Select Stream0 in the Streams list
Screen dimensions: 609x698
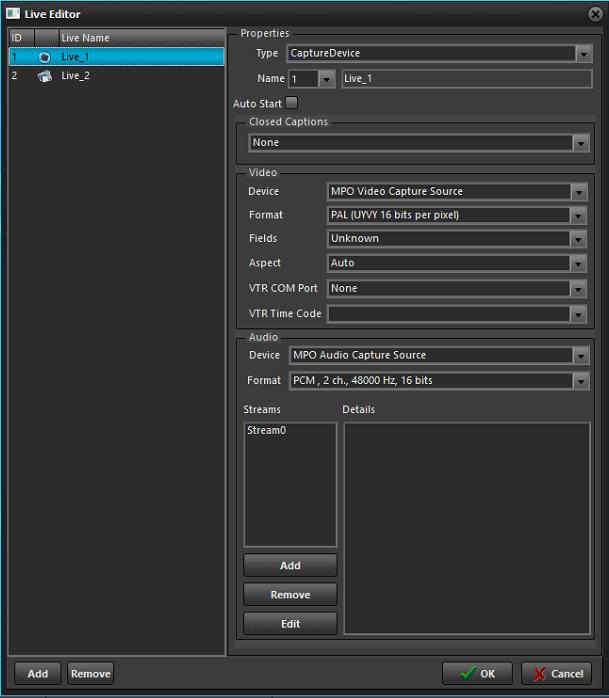click(267, 431)
